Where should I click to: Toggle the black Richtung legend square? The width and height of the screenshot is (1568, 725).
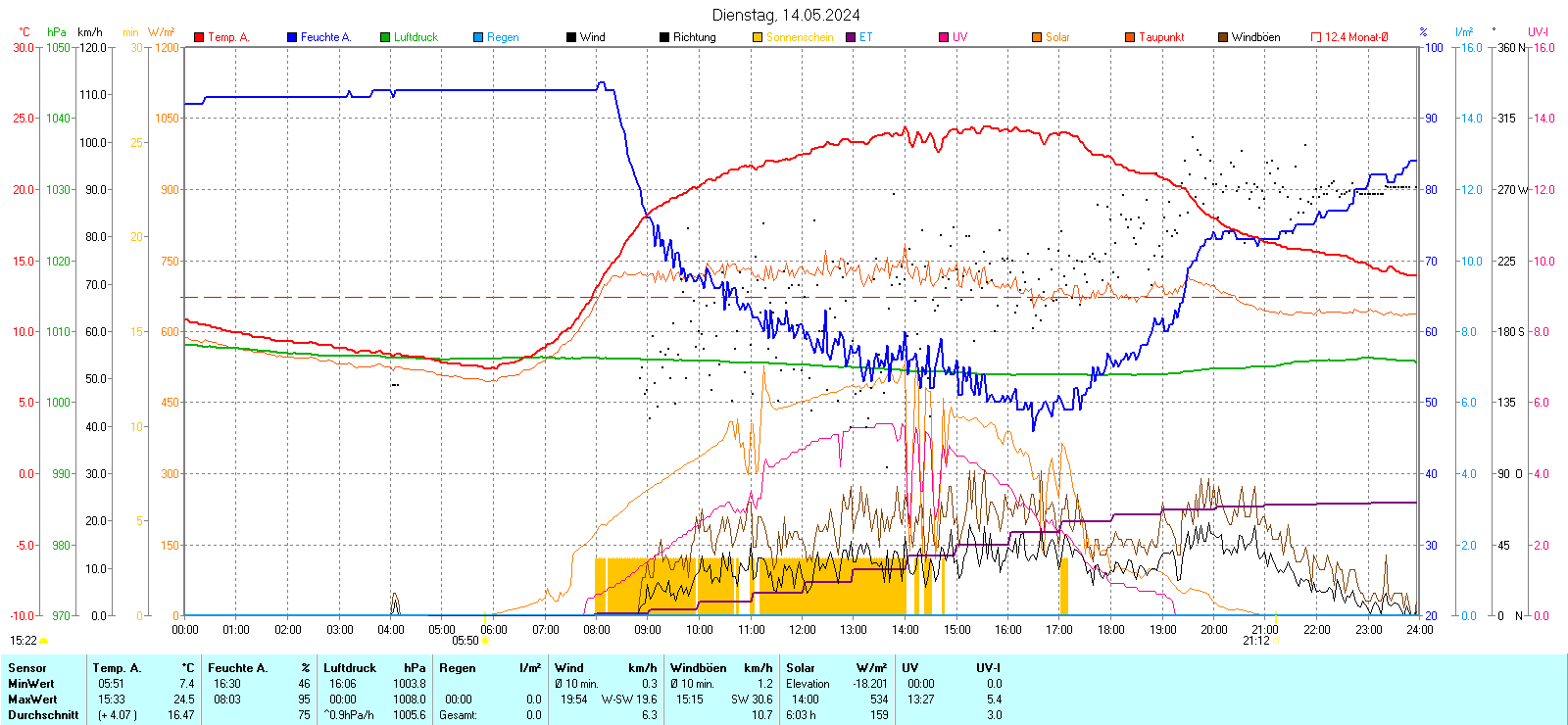click(664, 37)
